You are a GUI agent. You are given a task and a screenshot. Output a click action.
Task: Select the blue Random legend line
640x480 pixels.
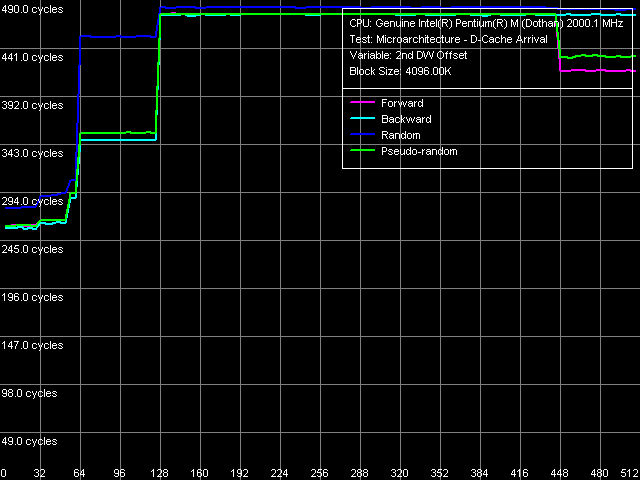pos(362,134)
